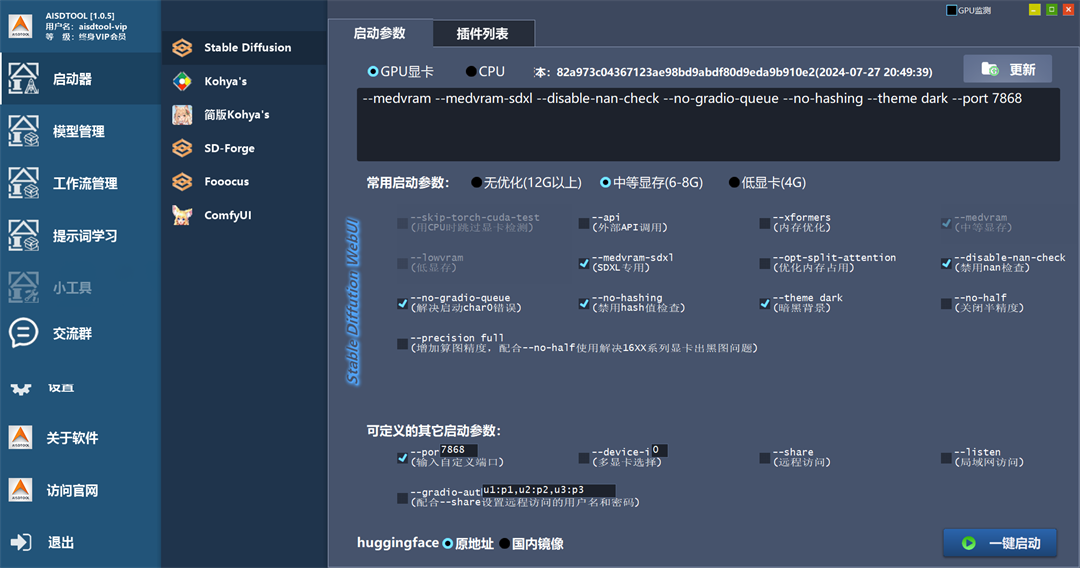Screen dimensions: 1080x568
Task: Enable the --device-id checkbox
Action: (x=584, y=458)
